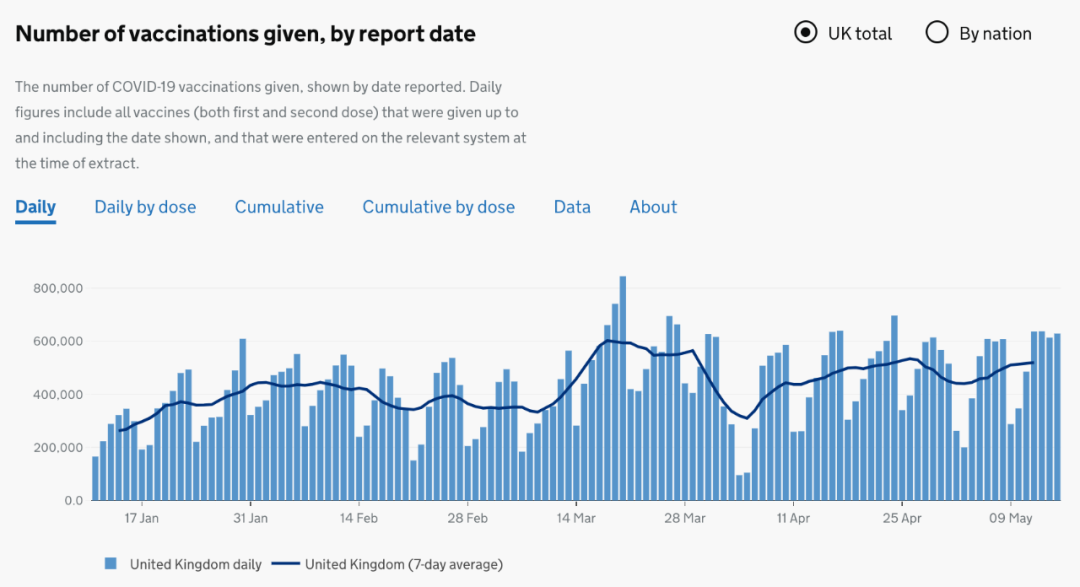Viewport: 1080px width, 587px height.
Task: Open the Daily tab
Action: click(x=35, y=207)
